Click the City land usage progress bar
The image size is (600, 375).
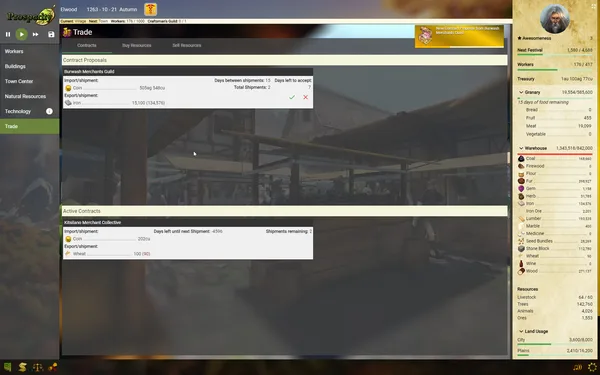555,344
